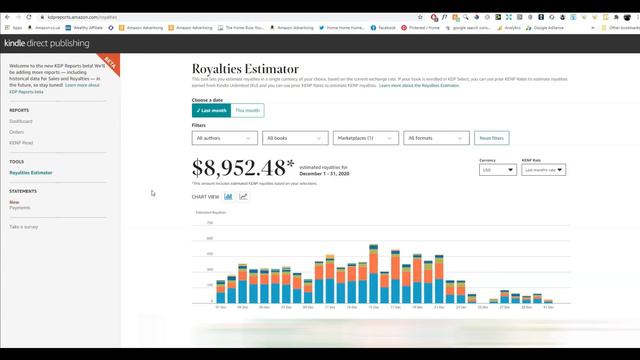Click the Royalties Estimator page heading
The image size is (640, 360).
point(245,69)
